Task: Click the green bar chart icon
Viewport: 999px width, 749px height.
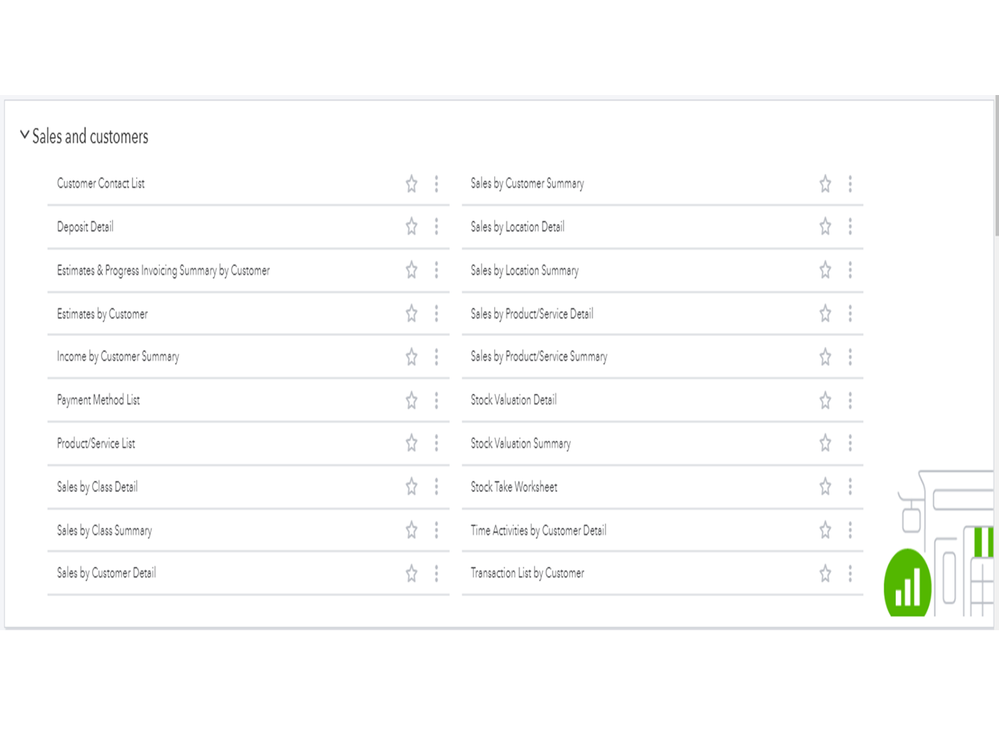Action: (908, 585)
